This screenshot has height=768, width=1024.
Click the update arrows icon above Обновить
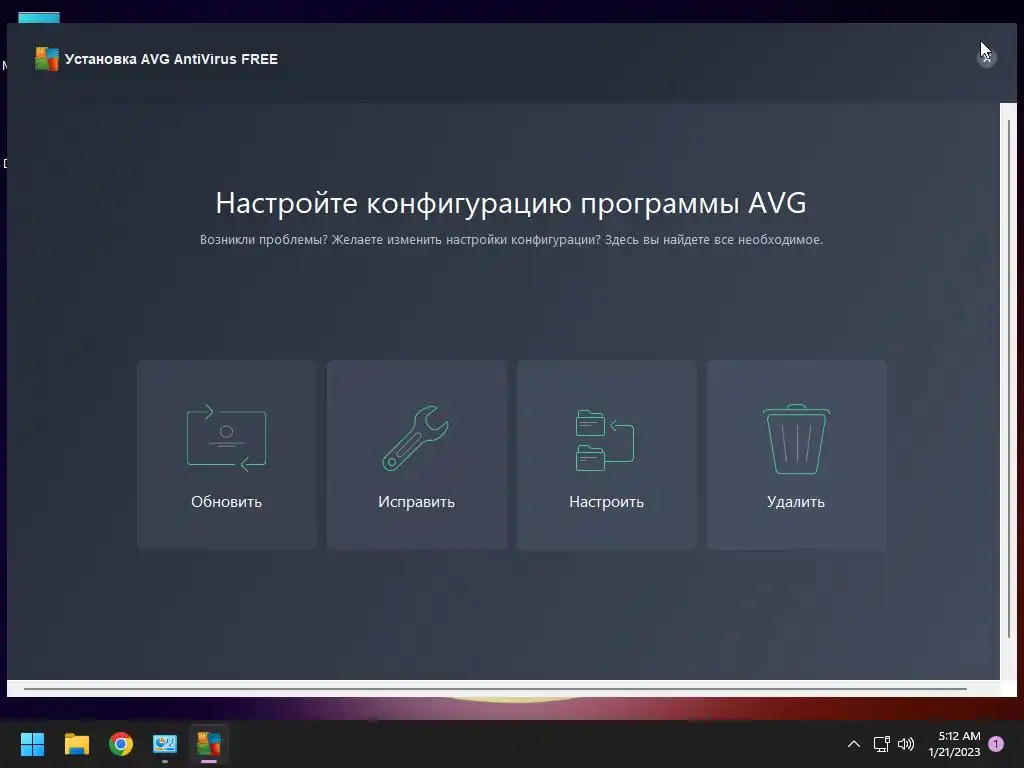[227, 438]
